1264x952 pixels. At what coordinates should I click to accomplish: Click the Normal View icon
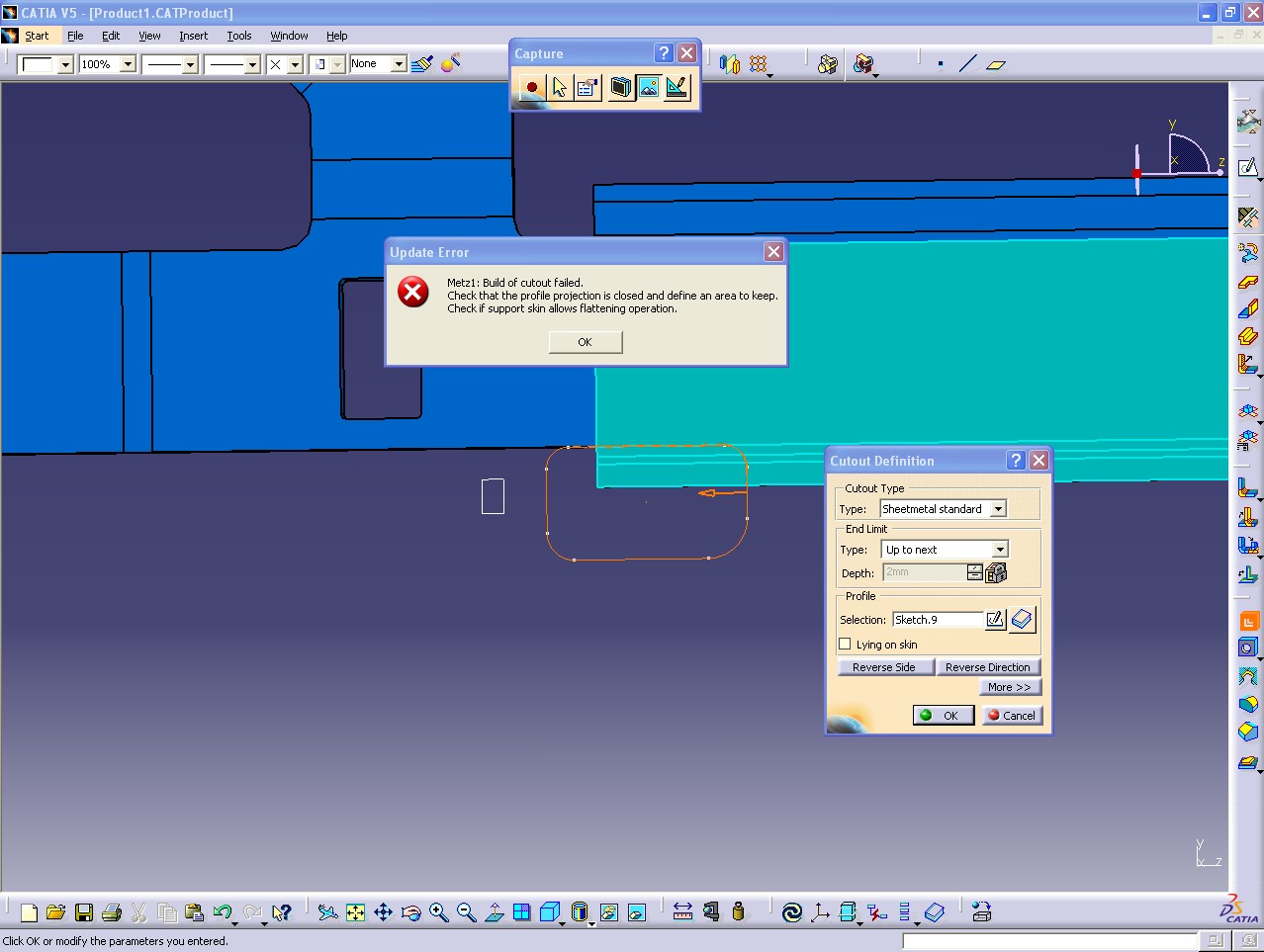click(x=495, y=912)
